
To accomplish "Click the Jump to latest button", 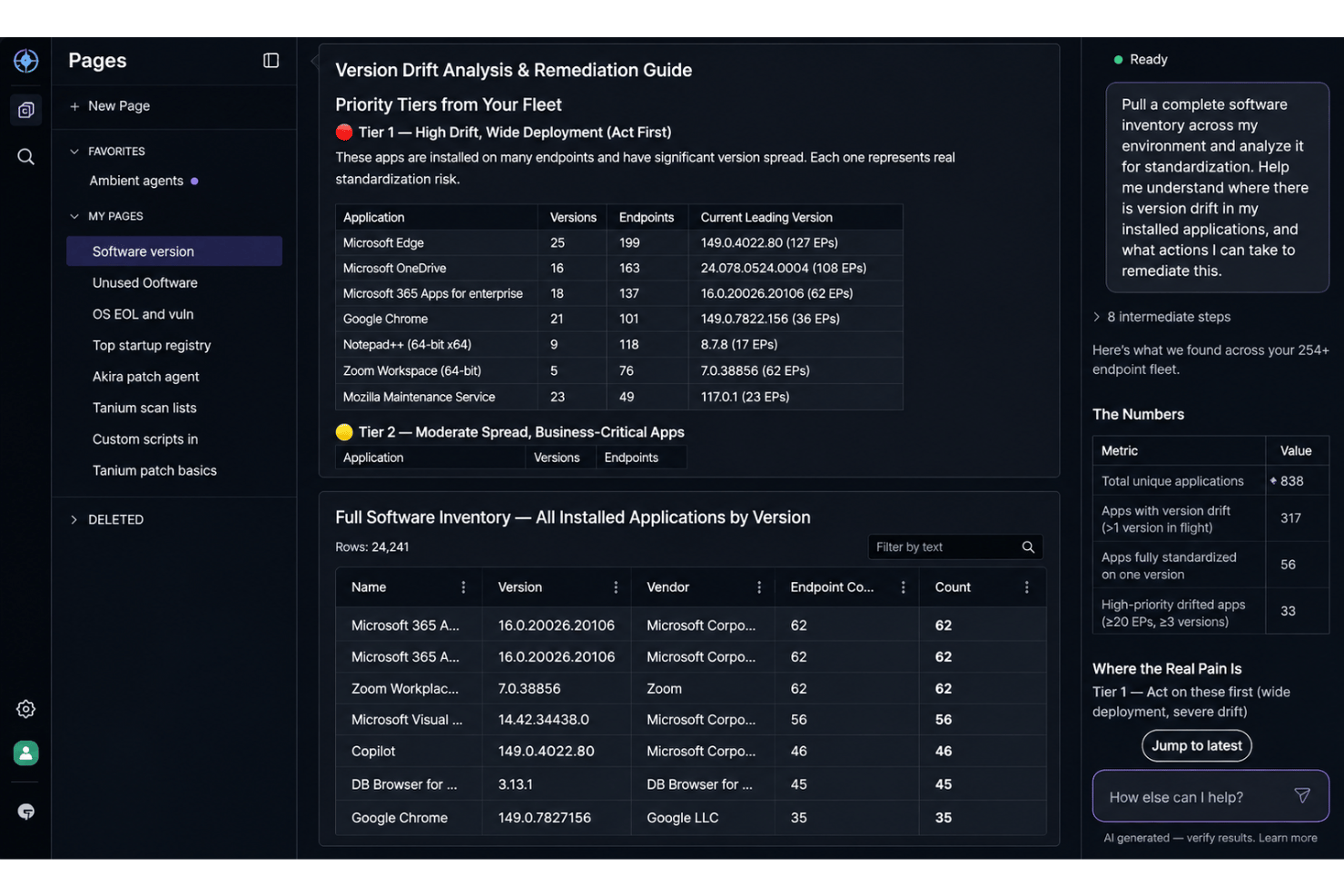I will click(x=1197, y=745).
